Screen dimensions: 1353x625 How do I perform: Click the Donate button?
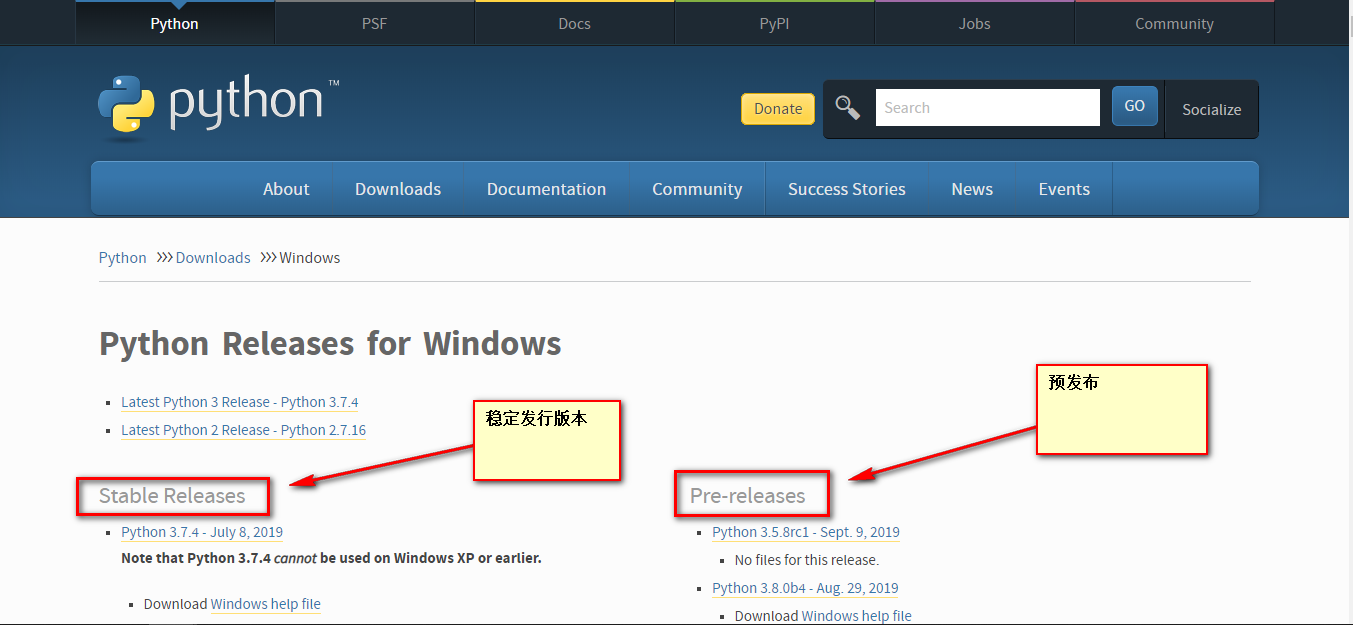tap(778, 108)
